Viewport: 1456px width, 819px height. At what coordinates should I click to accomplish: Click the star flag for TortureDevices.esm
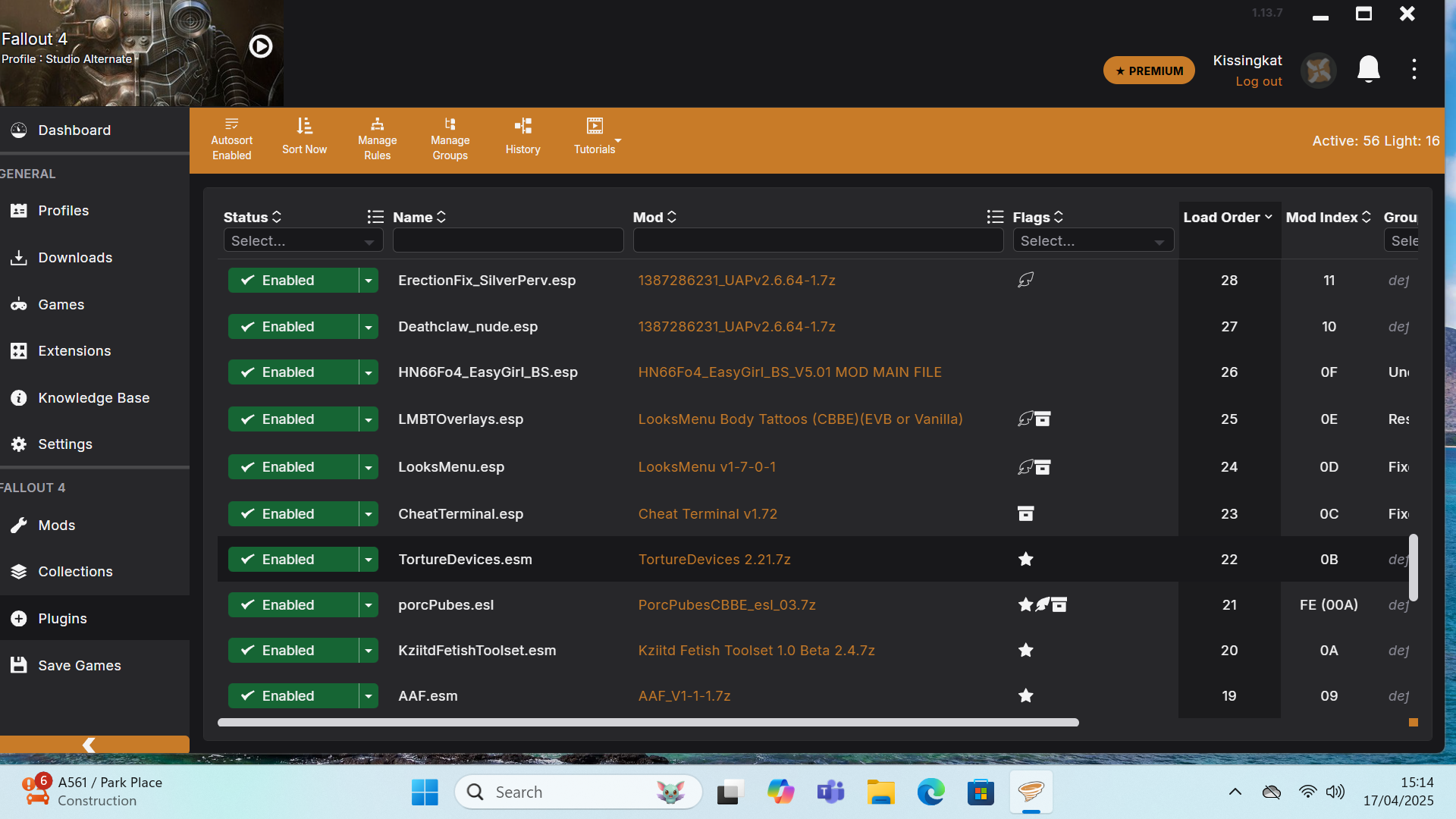(x=1025, y=560)
